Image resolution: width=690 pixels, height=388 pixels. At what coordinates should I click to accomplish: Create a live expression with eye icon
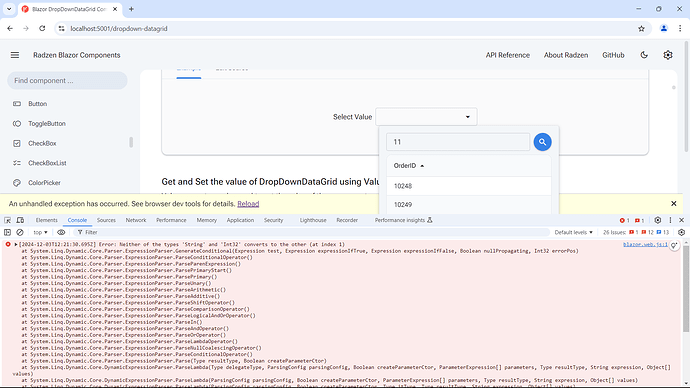[x=61, y=232]
